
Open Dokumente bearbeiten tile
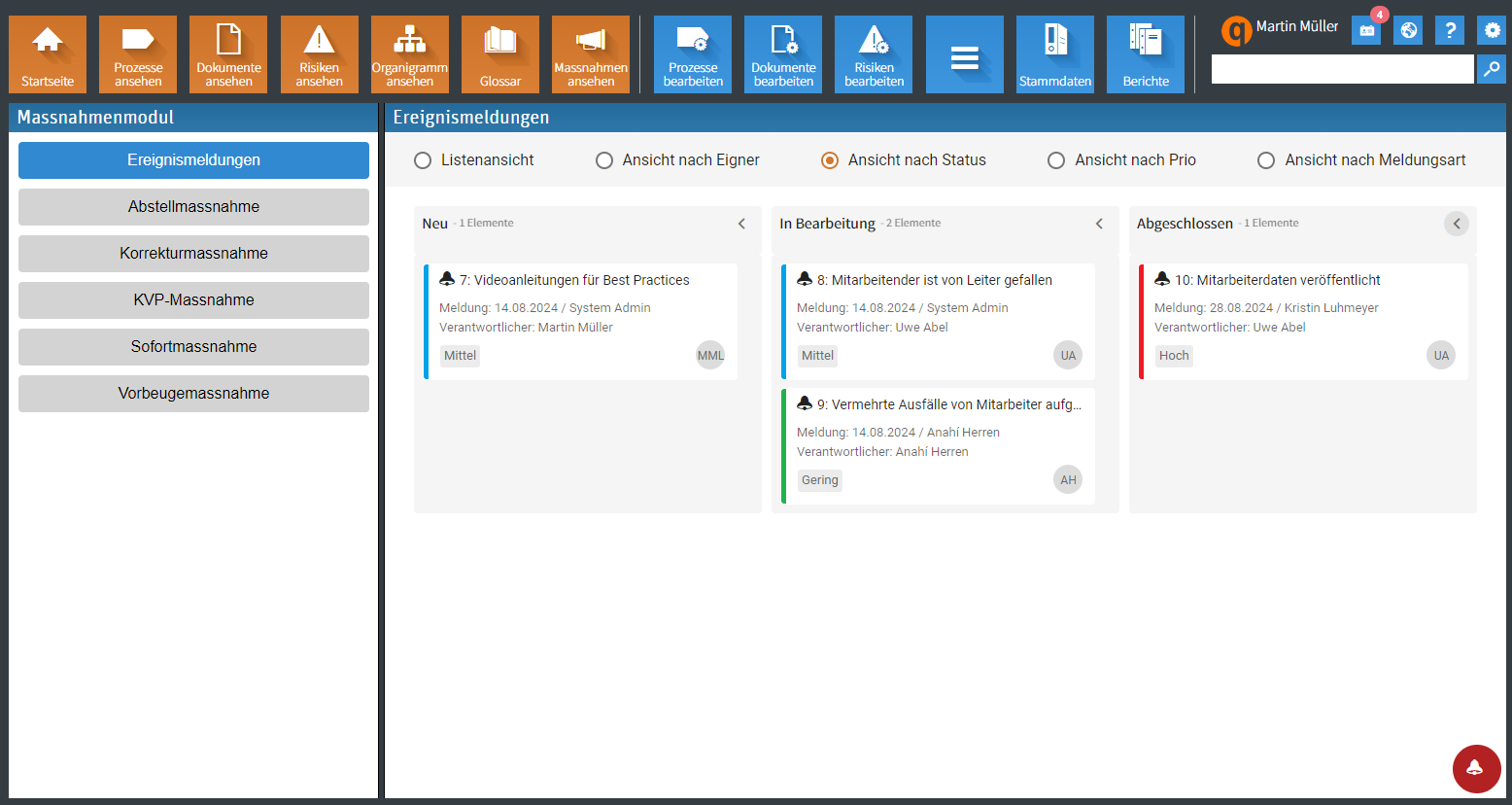click(x=783, y=54)
